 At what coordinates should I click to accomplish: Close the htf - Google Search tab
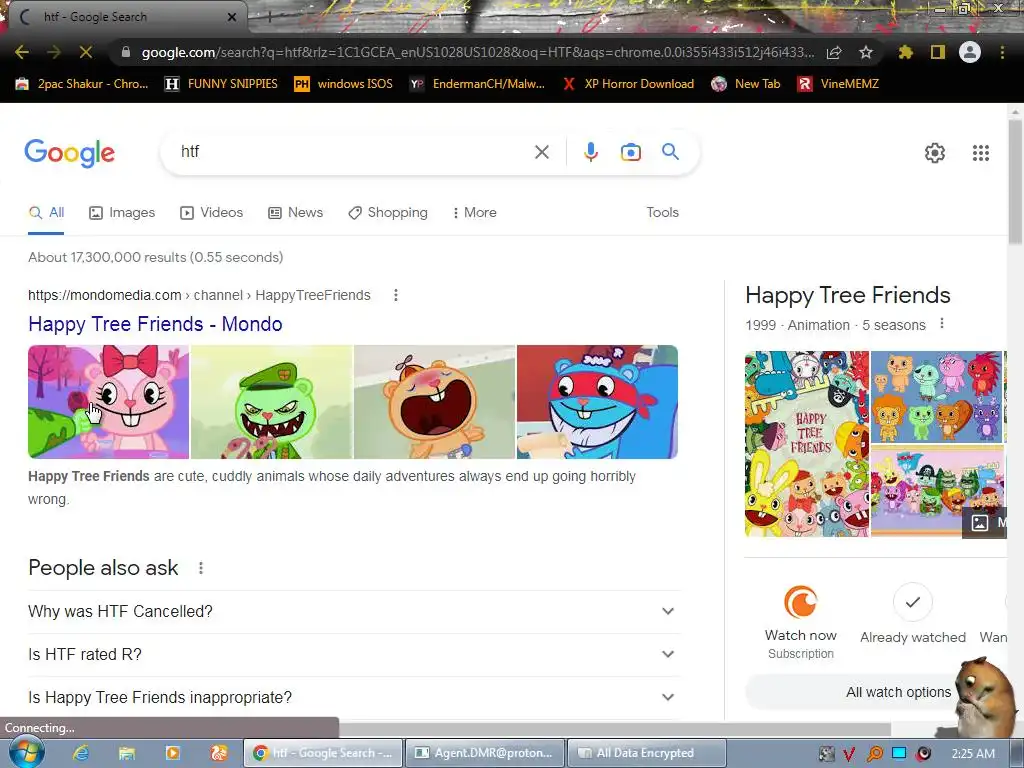(x=232, y=17)
